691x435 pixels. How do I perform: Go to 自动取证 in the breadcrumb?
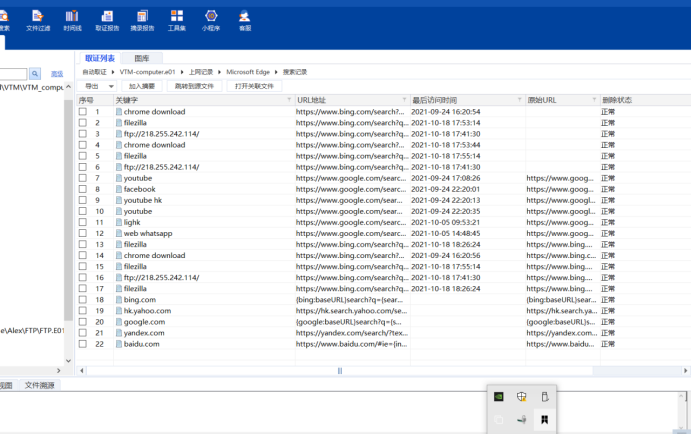point(94,72)
